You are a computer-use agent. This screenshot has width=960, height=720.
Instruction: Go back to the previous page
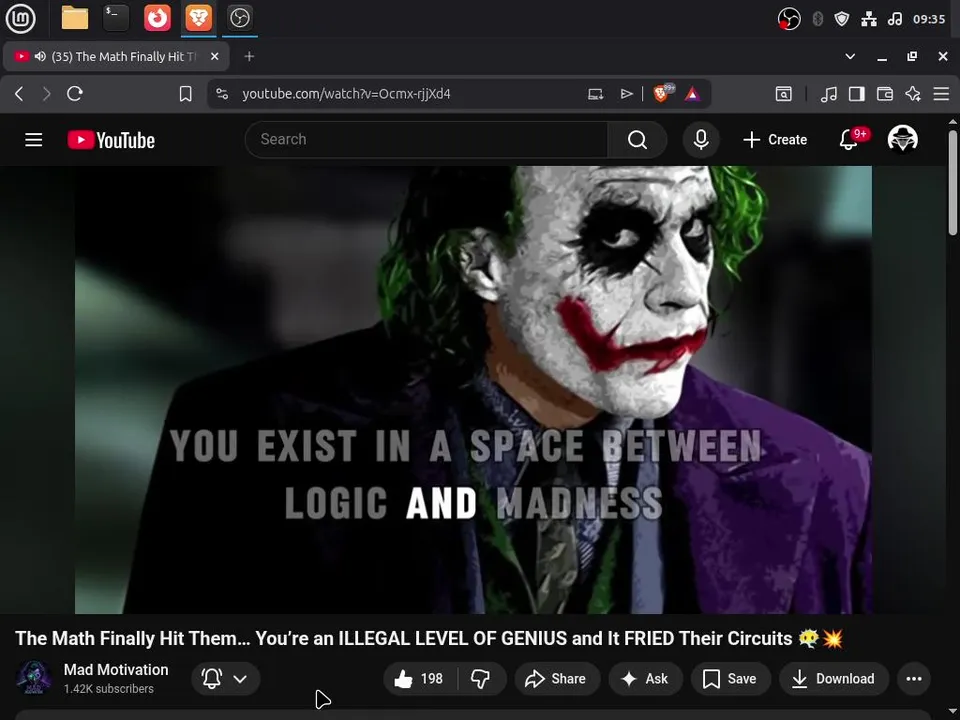pyautogui.click(x=19, y=94)
